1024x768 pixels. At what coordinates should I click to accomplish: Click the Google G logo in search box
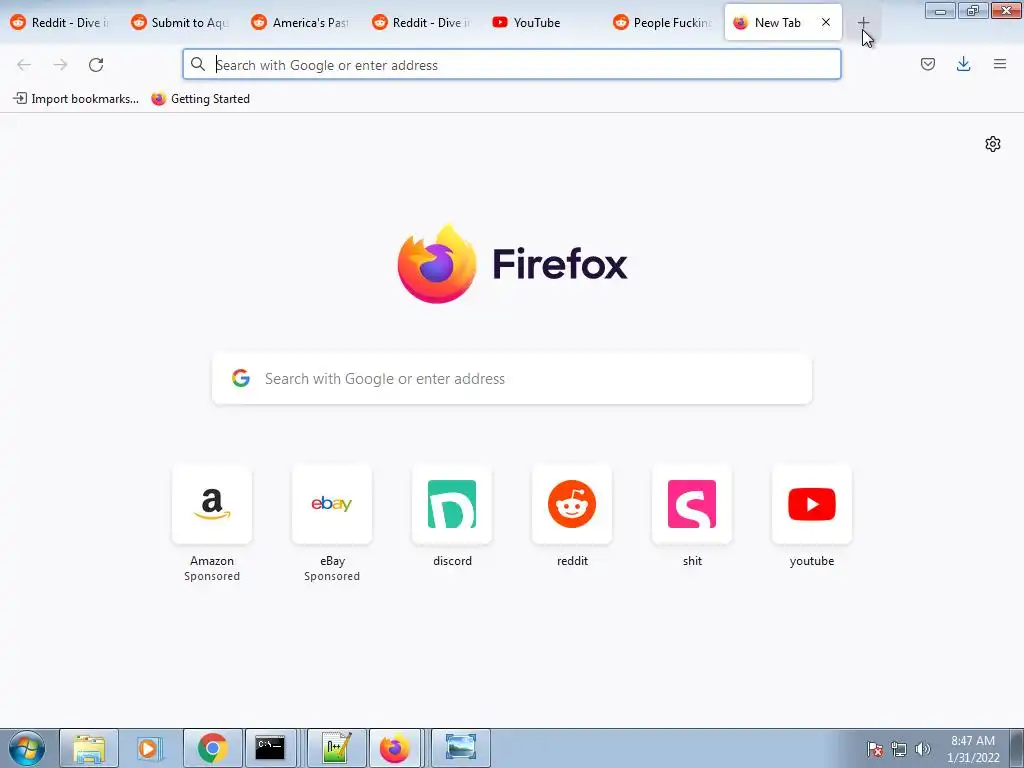pos(241,378)
